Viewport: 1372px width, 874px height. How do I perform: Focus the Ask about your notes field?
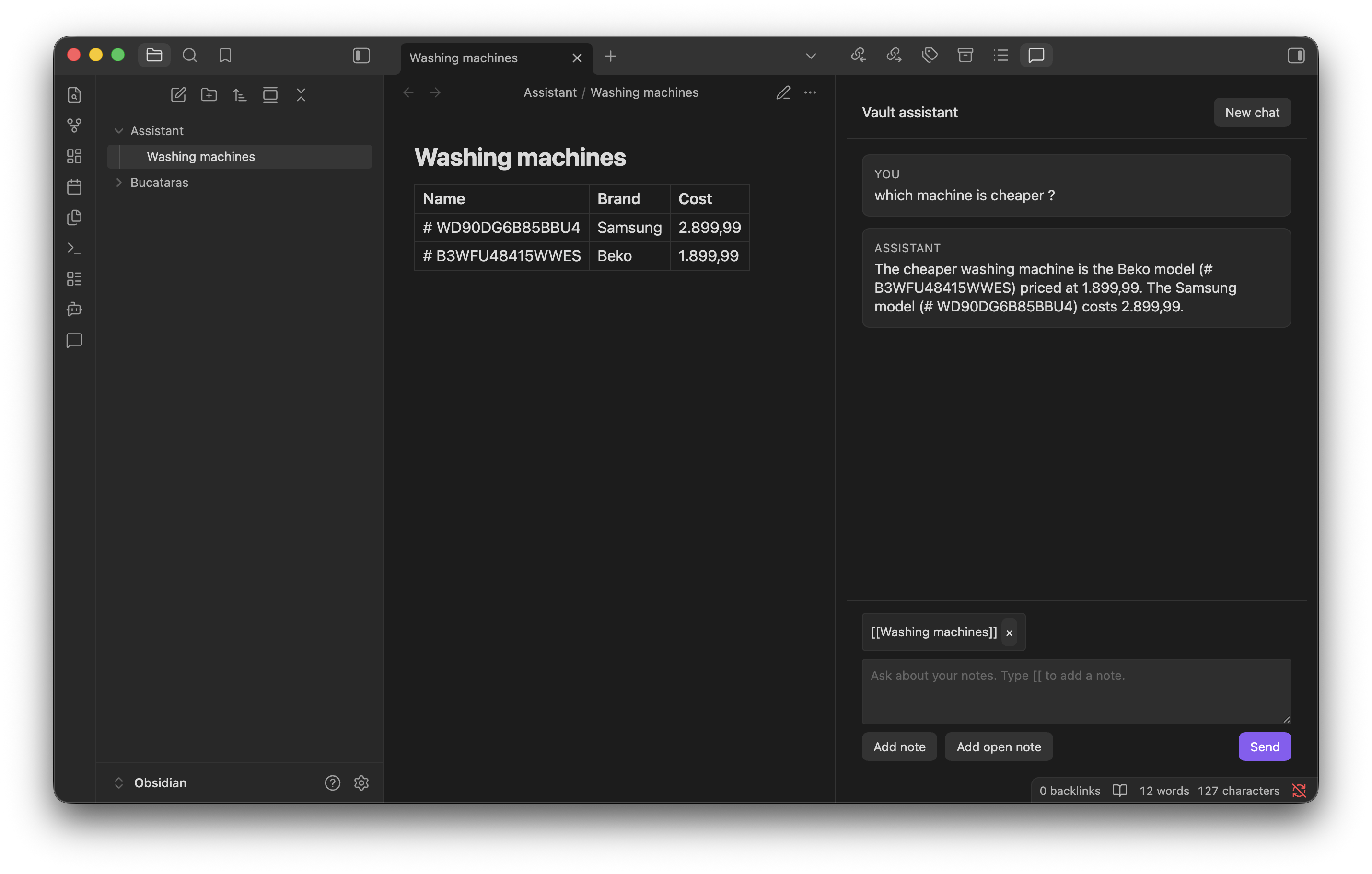(x=1076, y=691)
